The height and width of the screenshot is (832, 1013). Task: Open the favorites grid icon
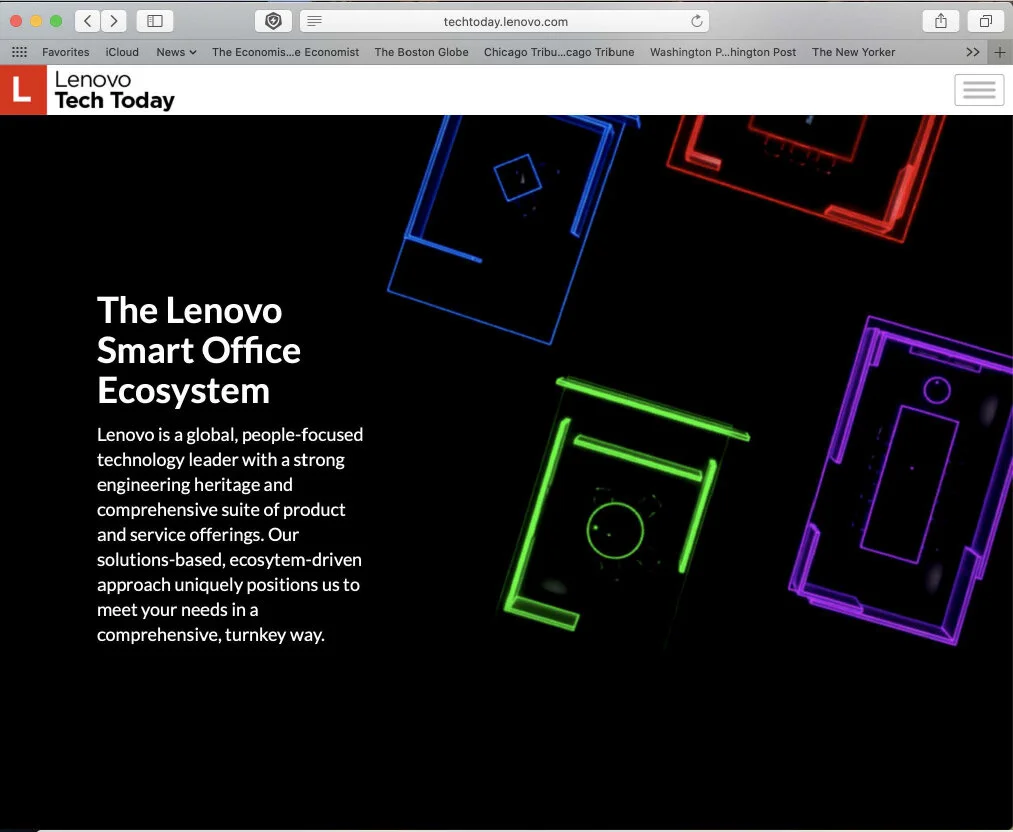(19, 52)
